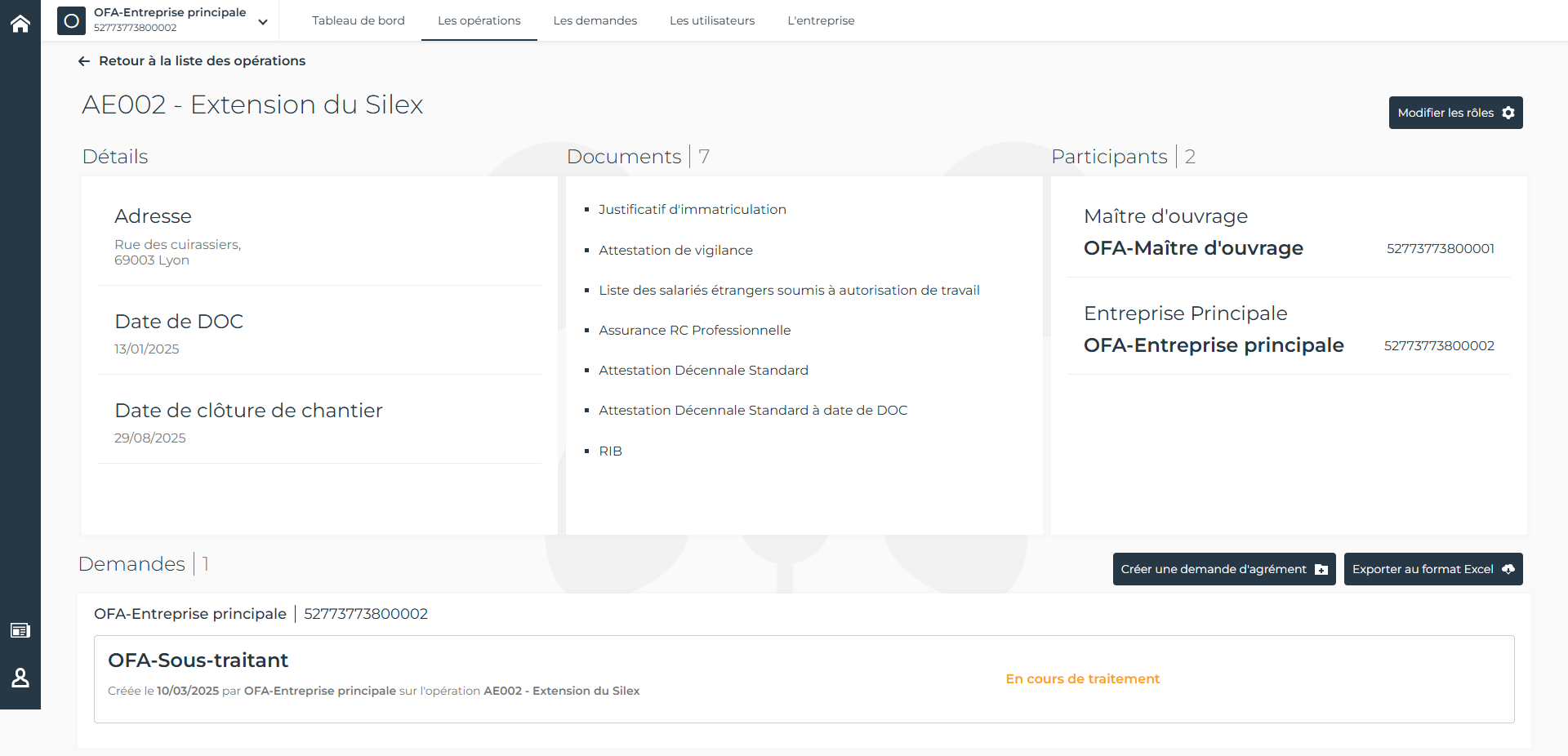Open the RIB document entry
This screenshot has height=756, width=1568.
(x=609, y=451)
